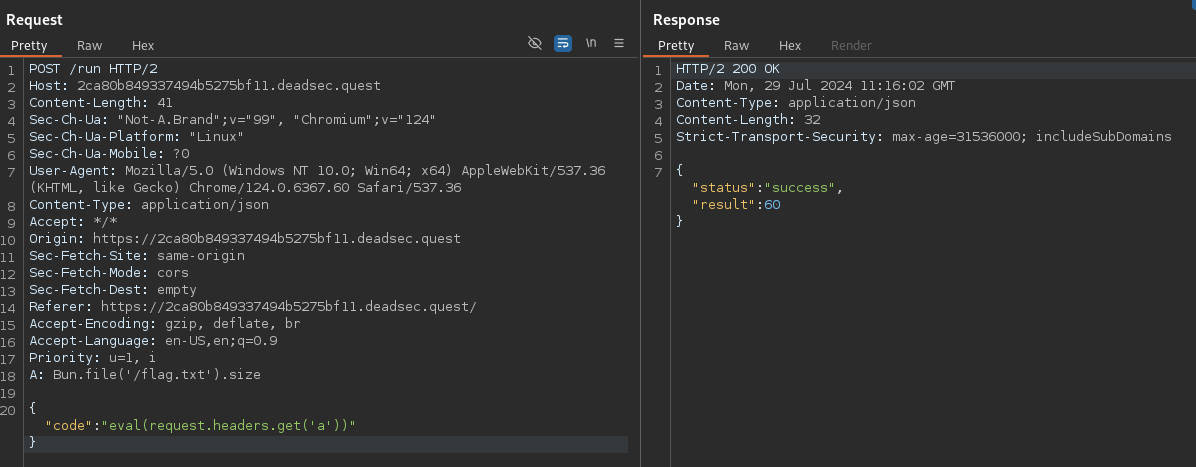Click the request 'Content-Type: application/json' line
The image size is (1196, 467).
(x=149, y=205)
